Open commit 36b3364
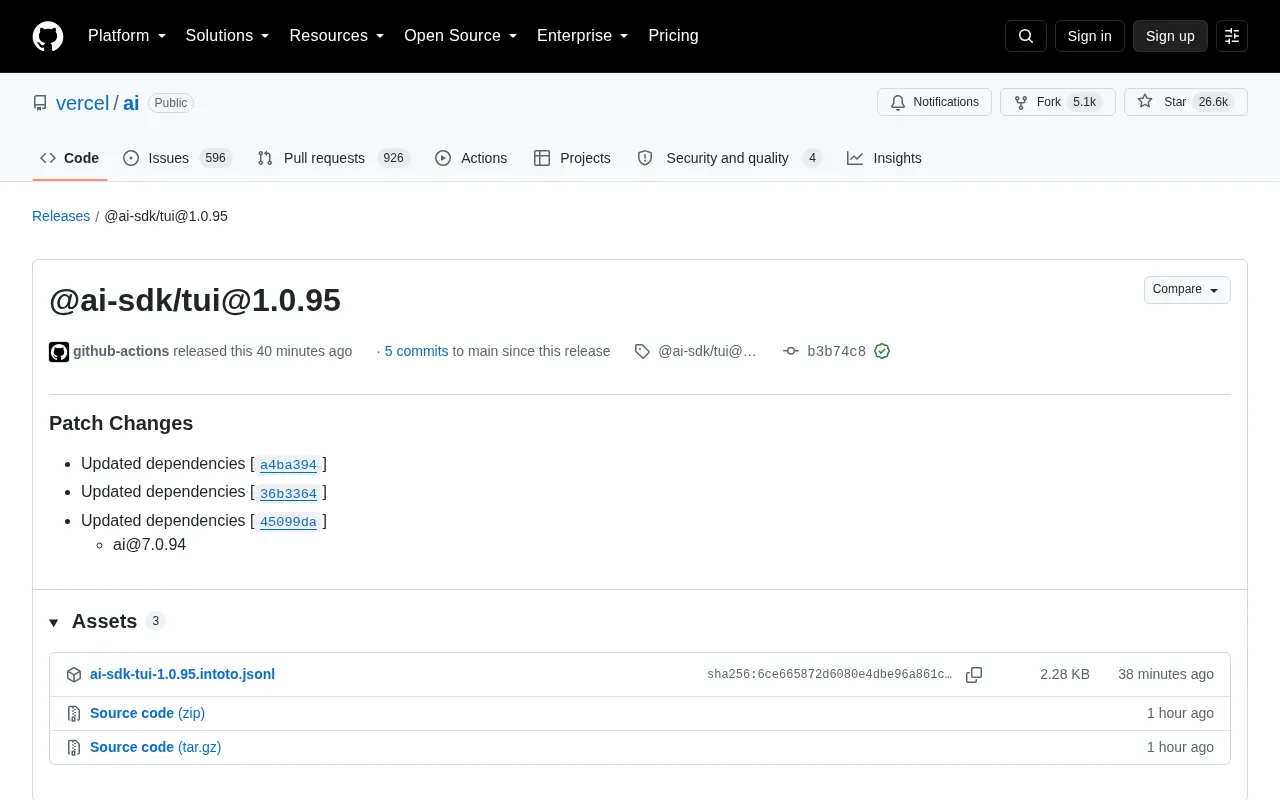The height and width of the screenshot is (800, 1280). 288,493
